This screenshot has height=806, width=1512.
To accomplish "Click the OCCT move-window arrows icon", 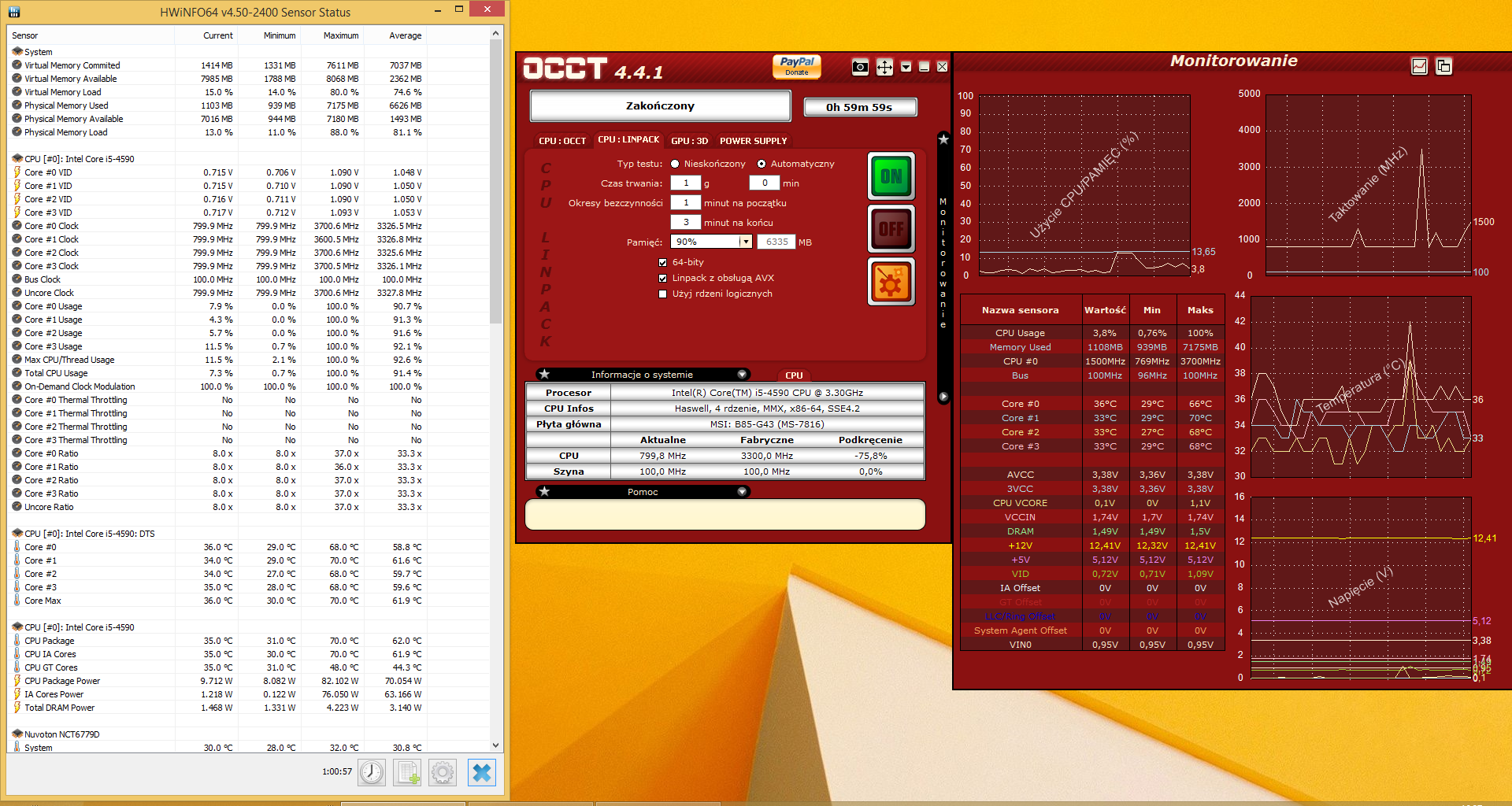I will [884, 67].
